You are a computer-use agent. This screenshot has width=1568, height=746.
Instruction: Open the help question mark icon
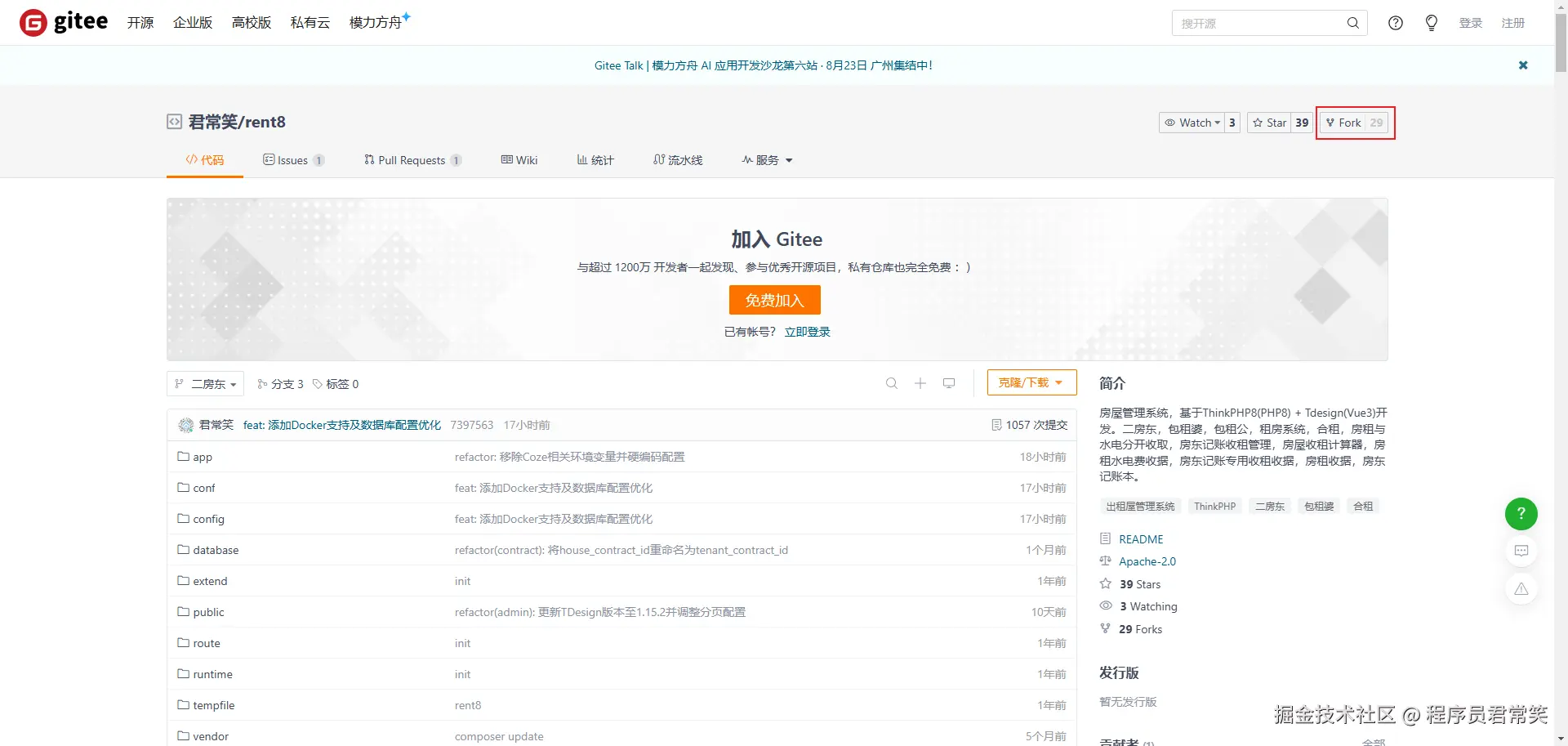[1396, 23]
